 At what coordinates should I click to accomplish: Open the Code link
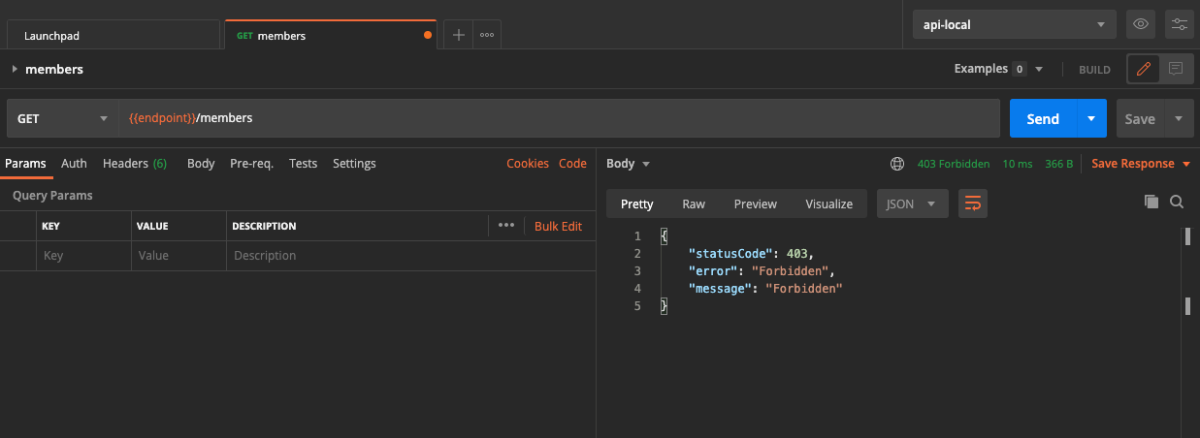573,164
